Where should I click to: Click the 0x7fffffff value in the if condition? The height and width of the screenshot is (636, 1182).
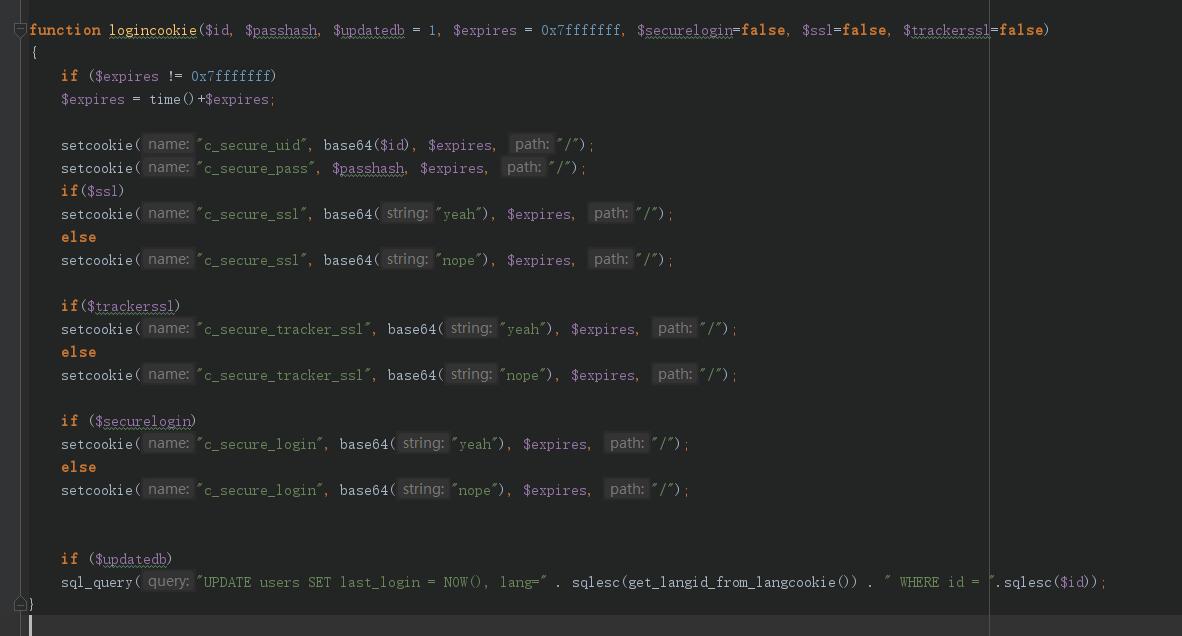tap(230, 76)
